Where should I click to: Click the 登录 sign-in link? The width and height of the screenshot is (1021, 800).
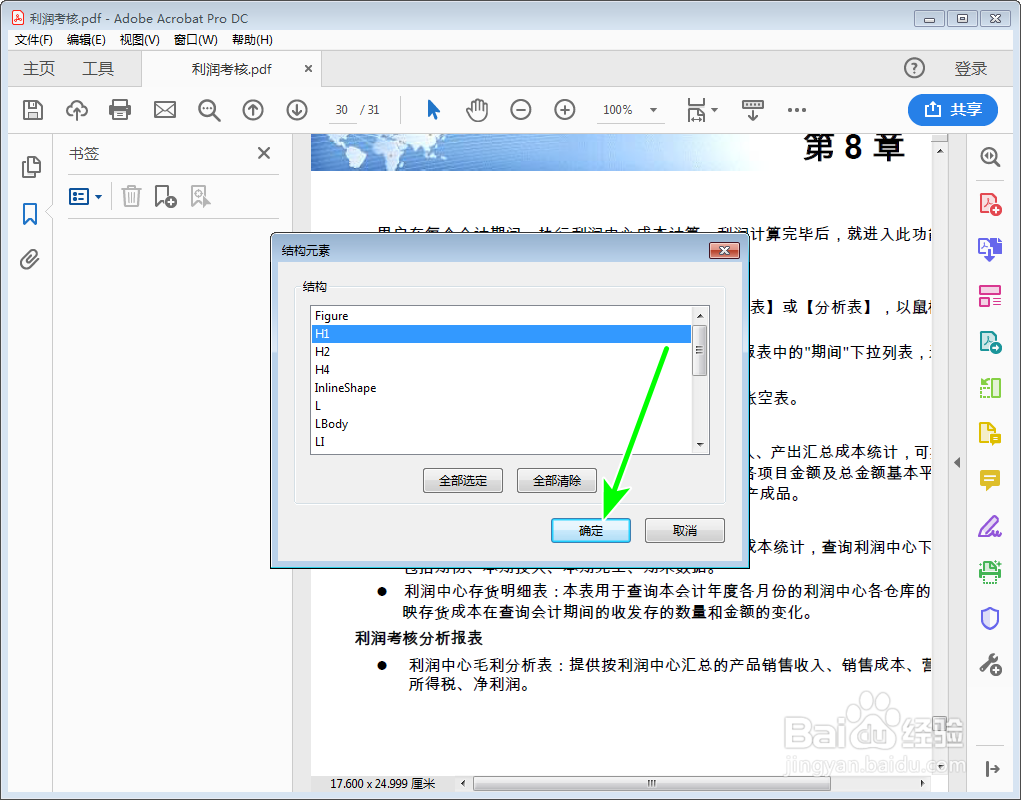tap(970, 68)
